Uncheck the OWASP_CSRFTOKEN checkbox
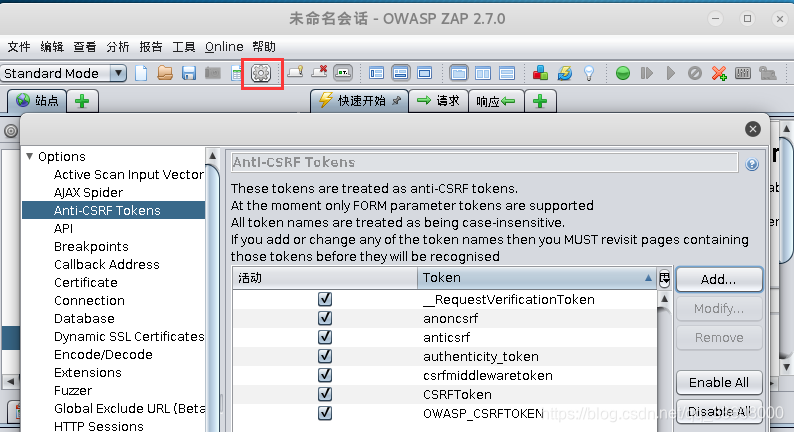The width and height of the screenshot is (794, 432). click(325, 413)
